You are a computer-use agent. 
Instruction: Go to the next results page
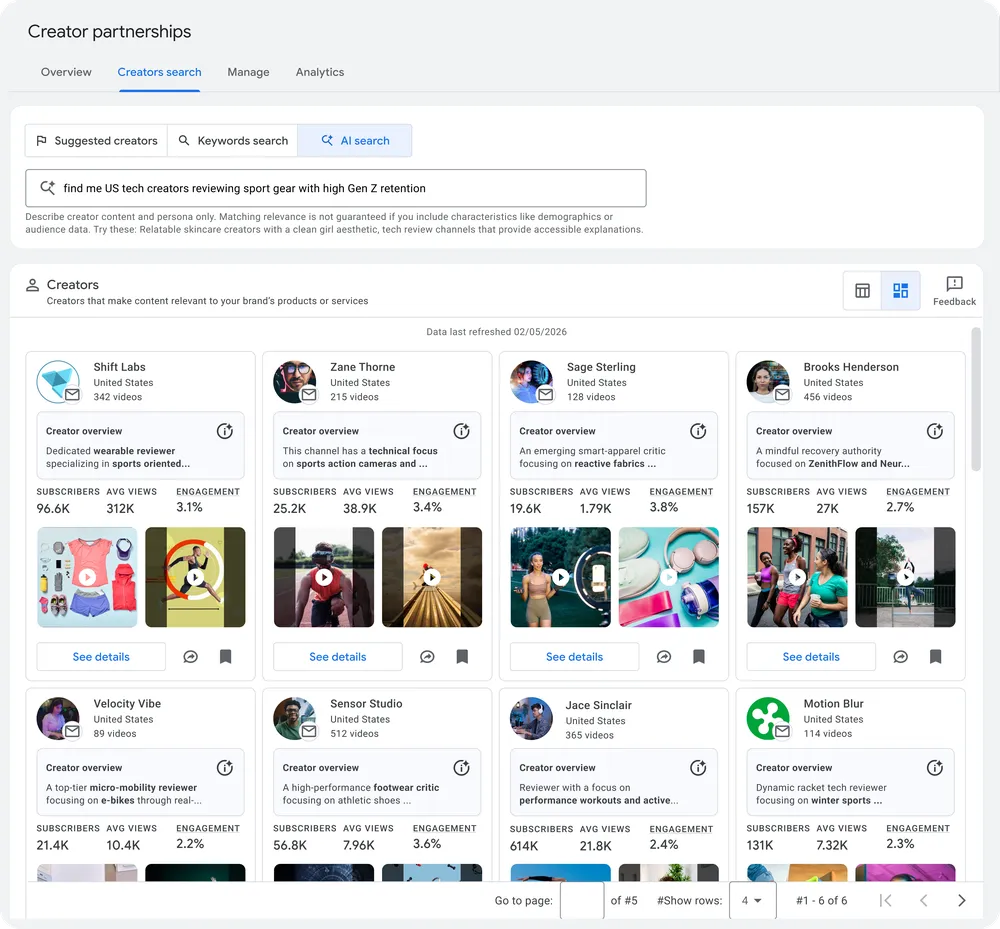pyautogui.click(x=962, y=900)
